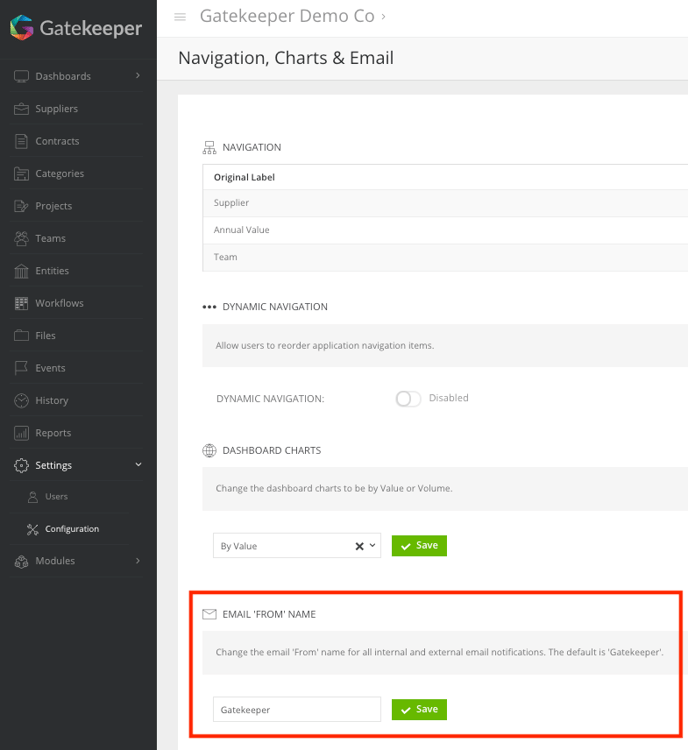688x750 pixels.
Task: Click the email From name input field
Action: coord(297,709)
